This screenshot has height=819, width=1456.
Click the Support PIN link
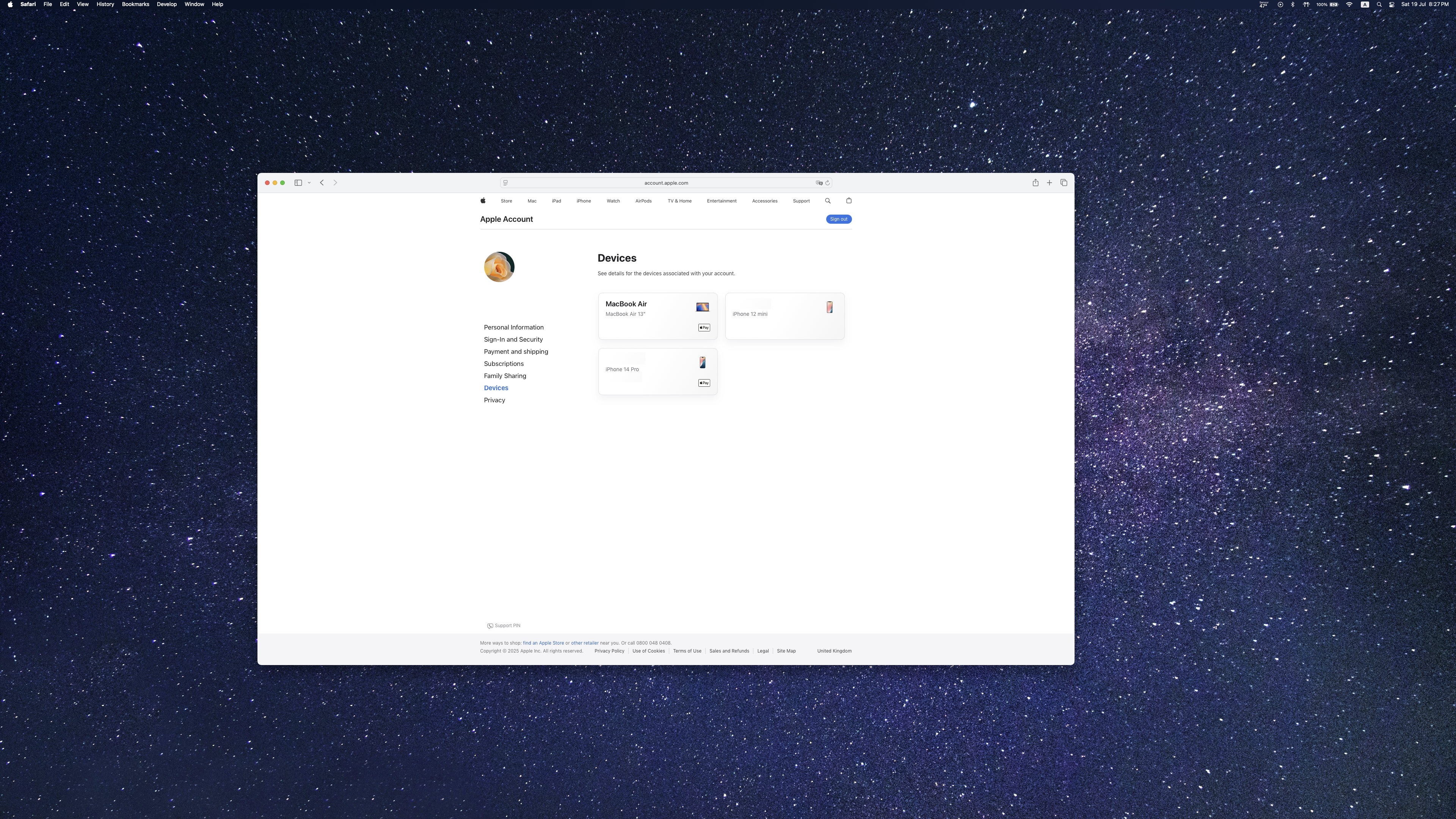(504, 626)
